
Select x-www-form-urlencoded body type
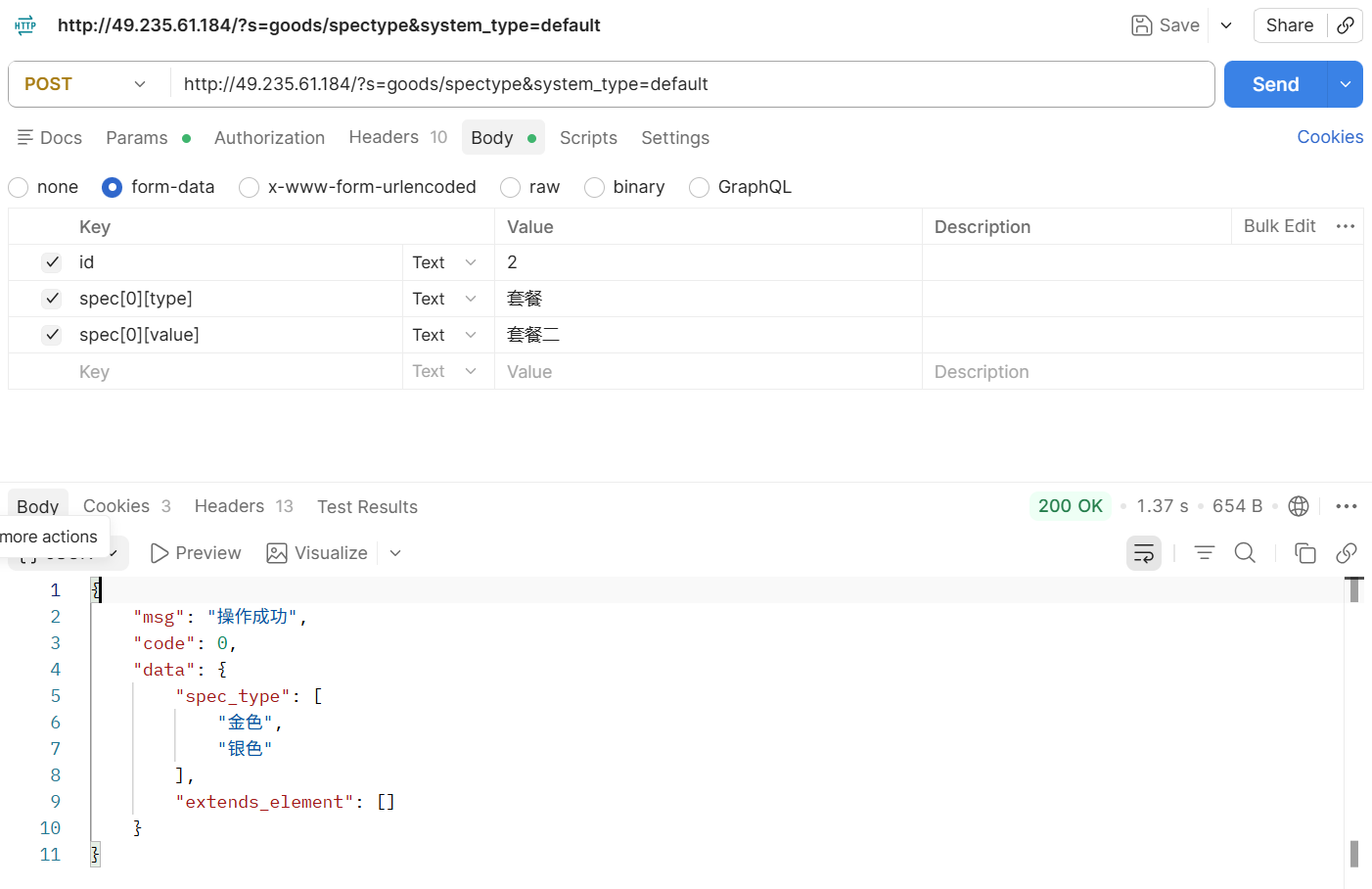click(250, 187)
